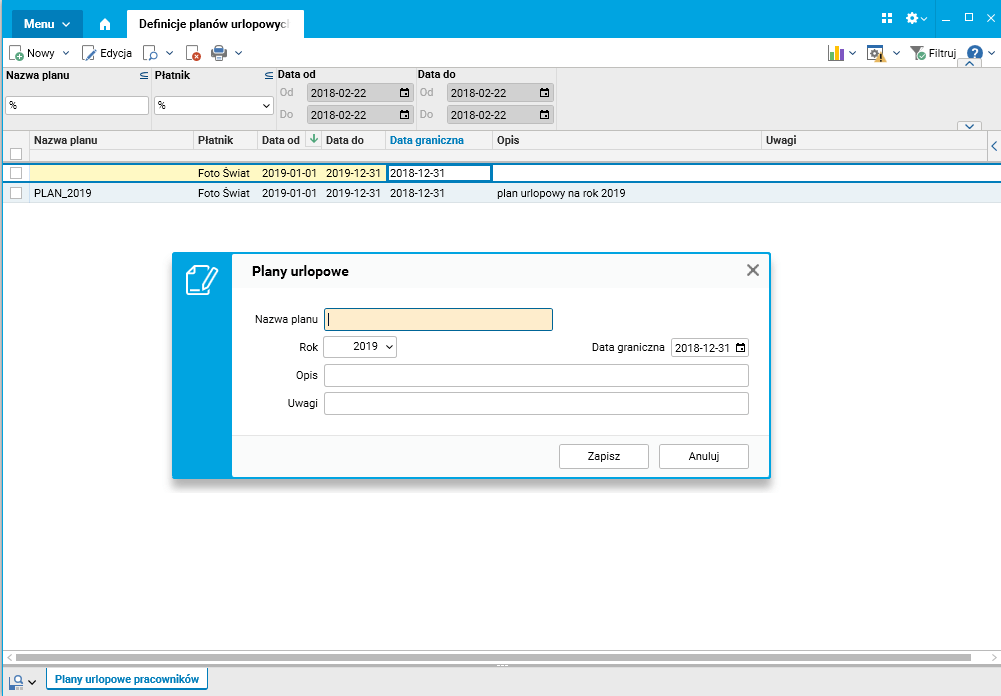Collapse the filter panel with up chevron
This screenshot has height=696, width=1001.
(x=970, y=64)
